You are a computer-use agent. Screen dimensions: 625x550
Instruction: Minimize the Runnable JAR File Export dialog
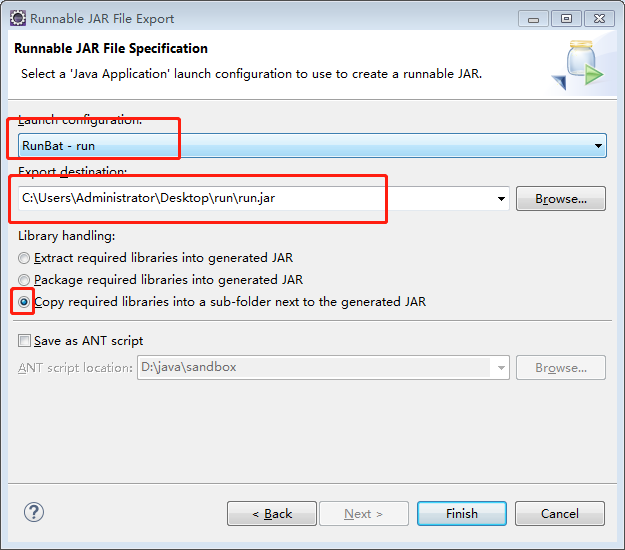[533, 19]
